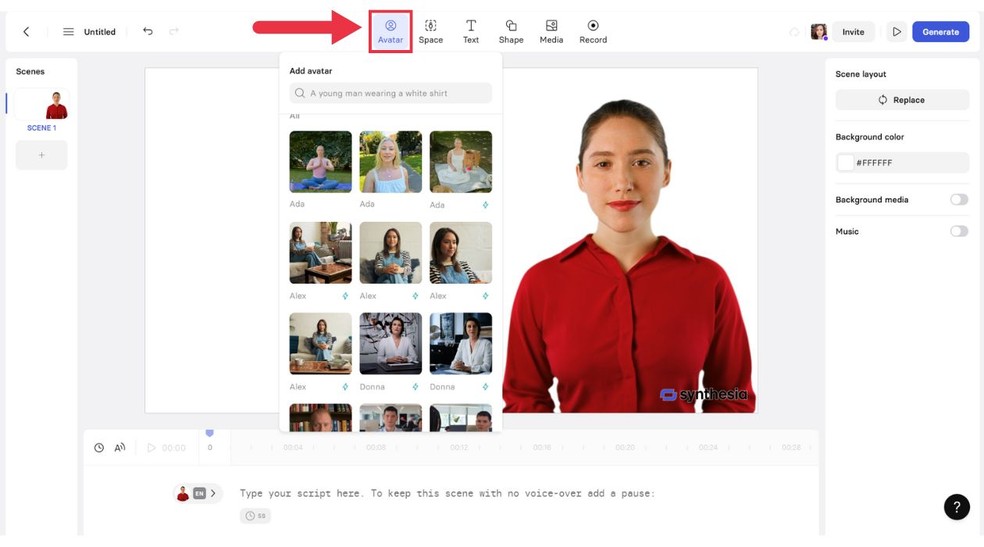
Task: Choose Ada avatar in white top
Action: tap(390, 161)
